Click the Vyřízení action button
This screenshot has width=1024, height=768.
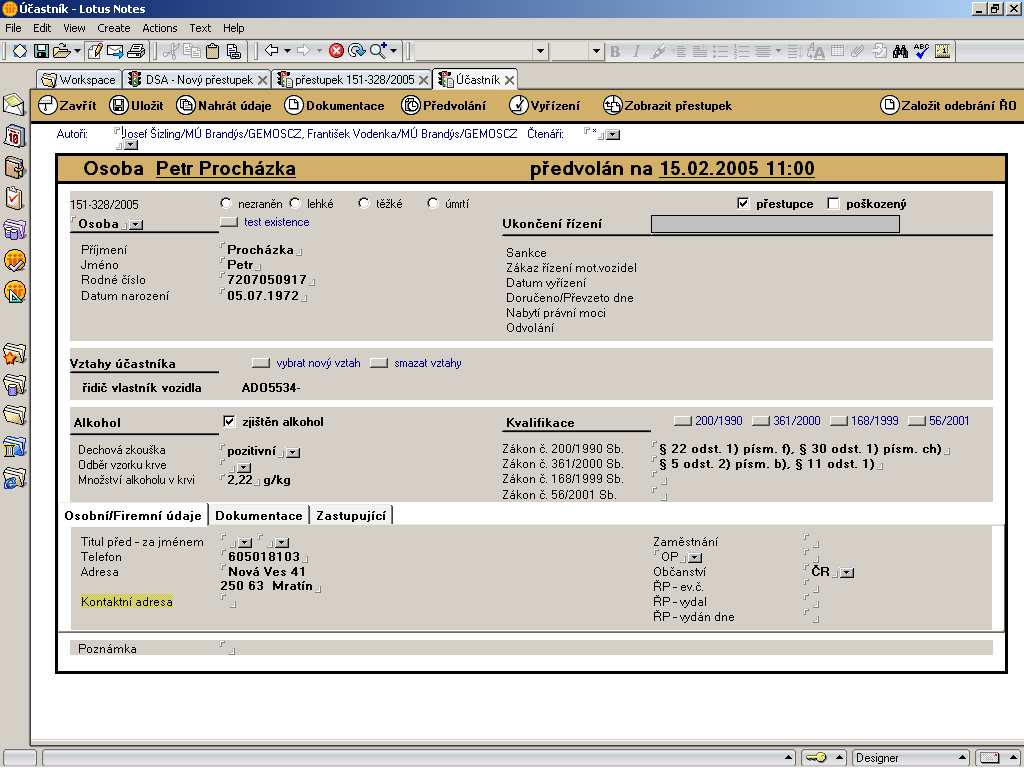pyautogui.click(x=544, y=105)
